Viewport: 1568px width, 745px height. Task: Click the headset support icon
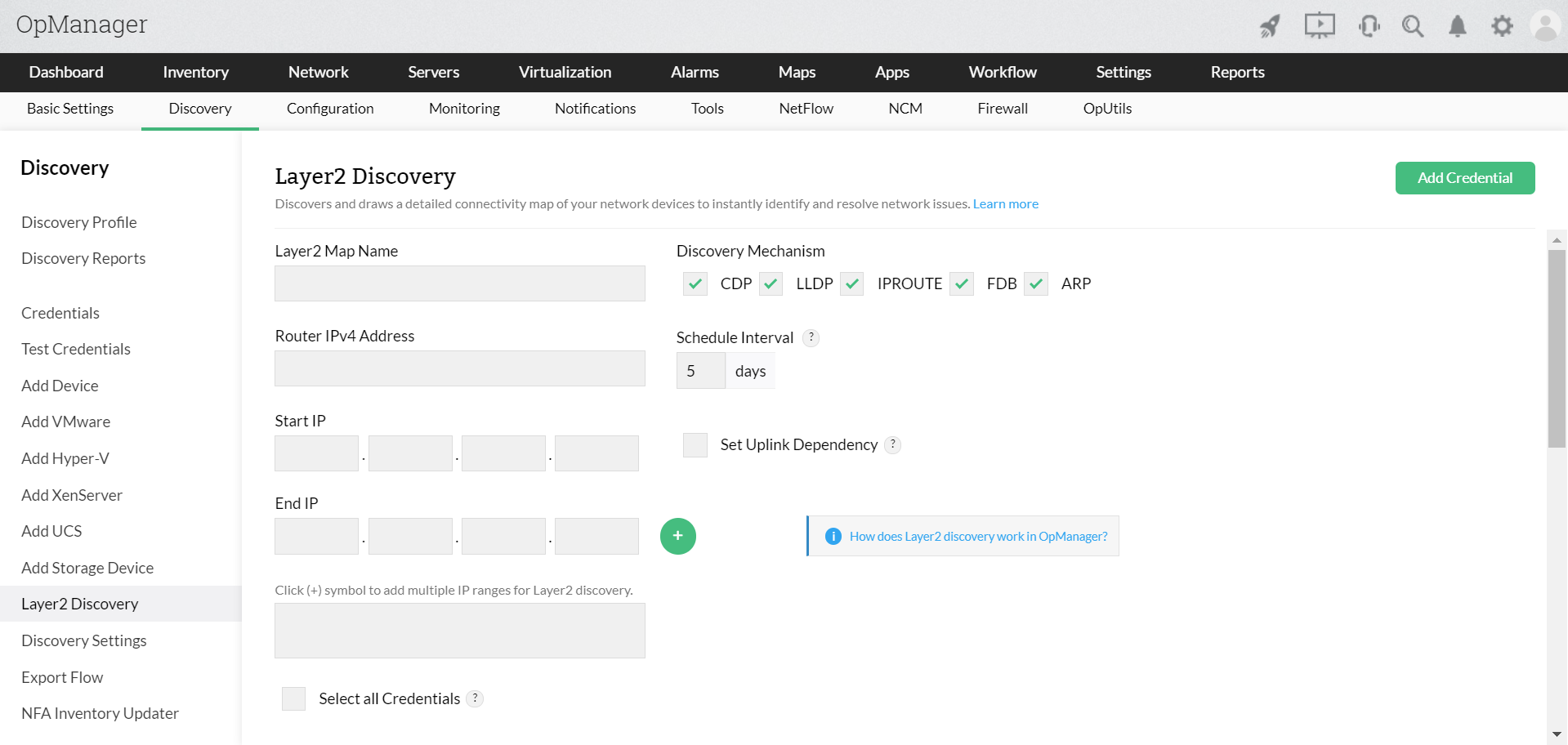point(1369,26)
